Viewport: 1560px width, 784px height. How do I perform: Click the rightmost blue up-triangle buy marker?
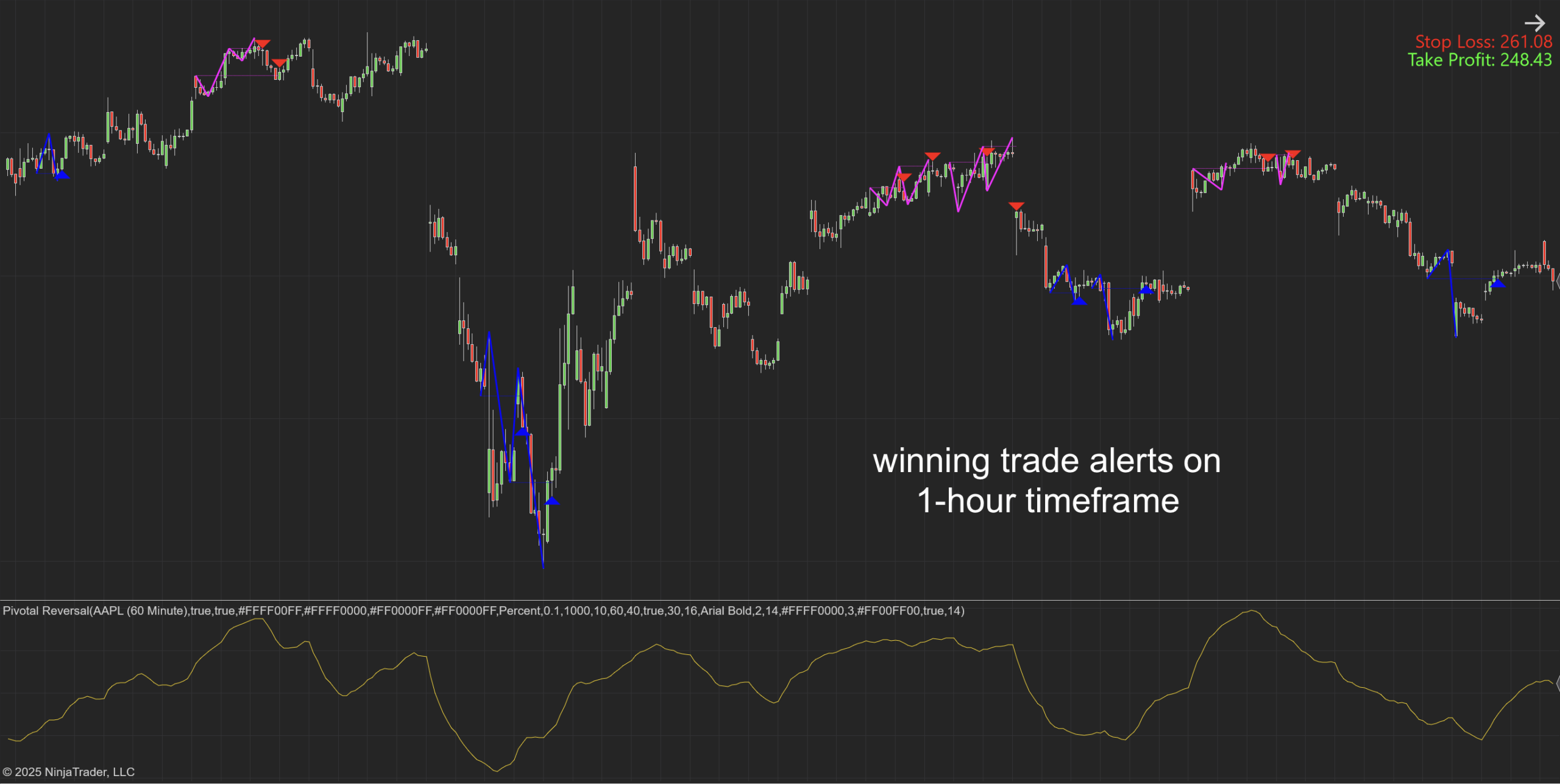[x=1498, y=283]
